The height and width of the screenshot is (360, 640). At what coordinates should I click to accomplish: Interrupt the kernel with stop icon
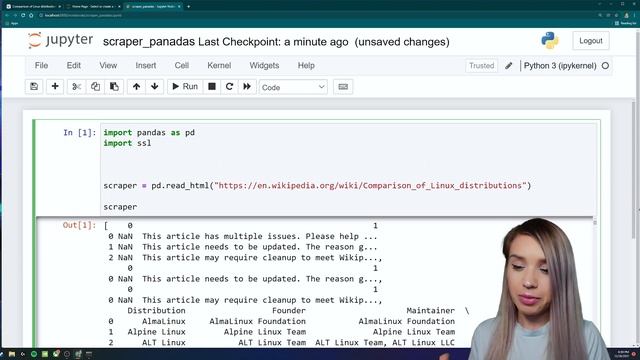coord(212,87)
